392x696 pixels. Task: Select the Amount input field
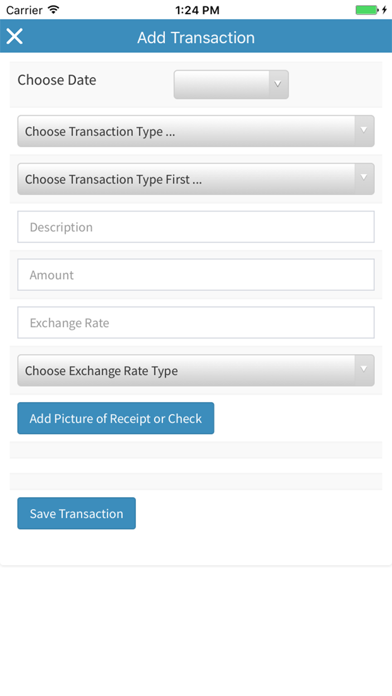coord(196,275)
